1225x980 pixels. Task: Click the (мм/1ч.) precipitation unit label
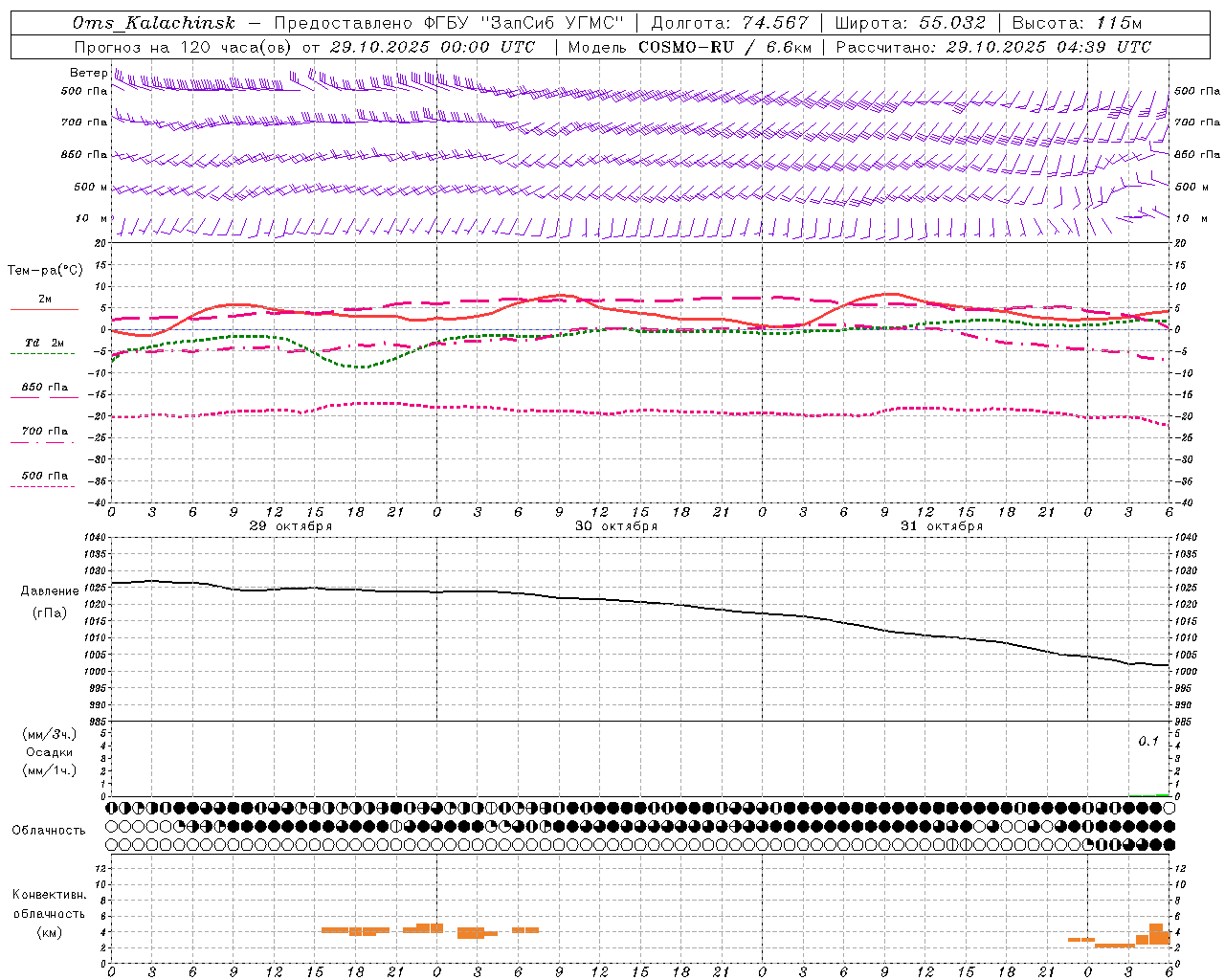(50, 770)
